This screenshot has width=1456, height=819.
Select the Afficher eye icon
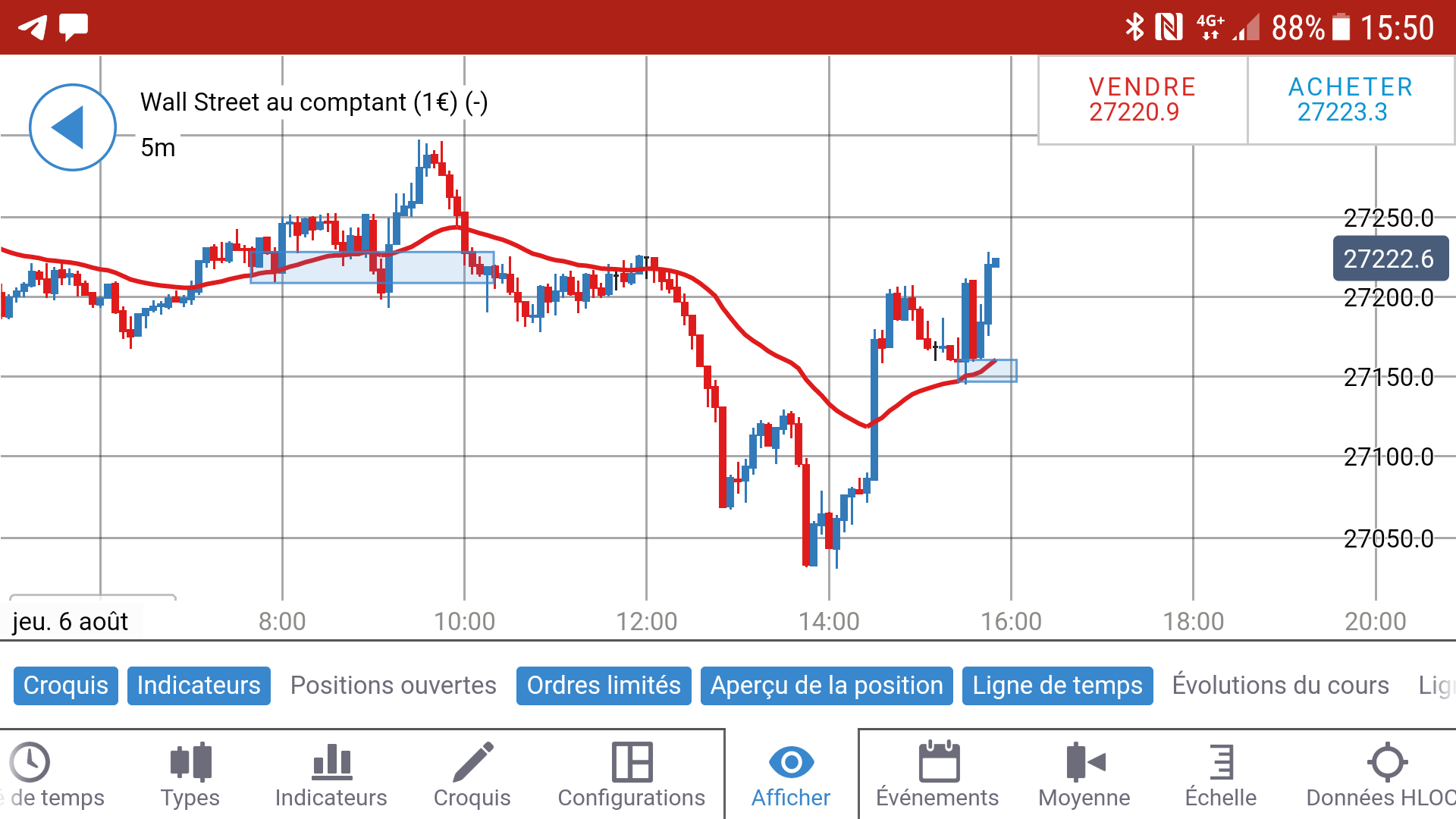coord(791,762)
